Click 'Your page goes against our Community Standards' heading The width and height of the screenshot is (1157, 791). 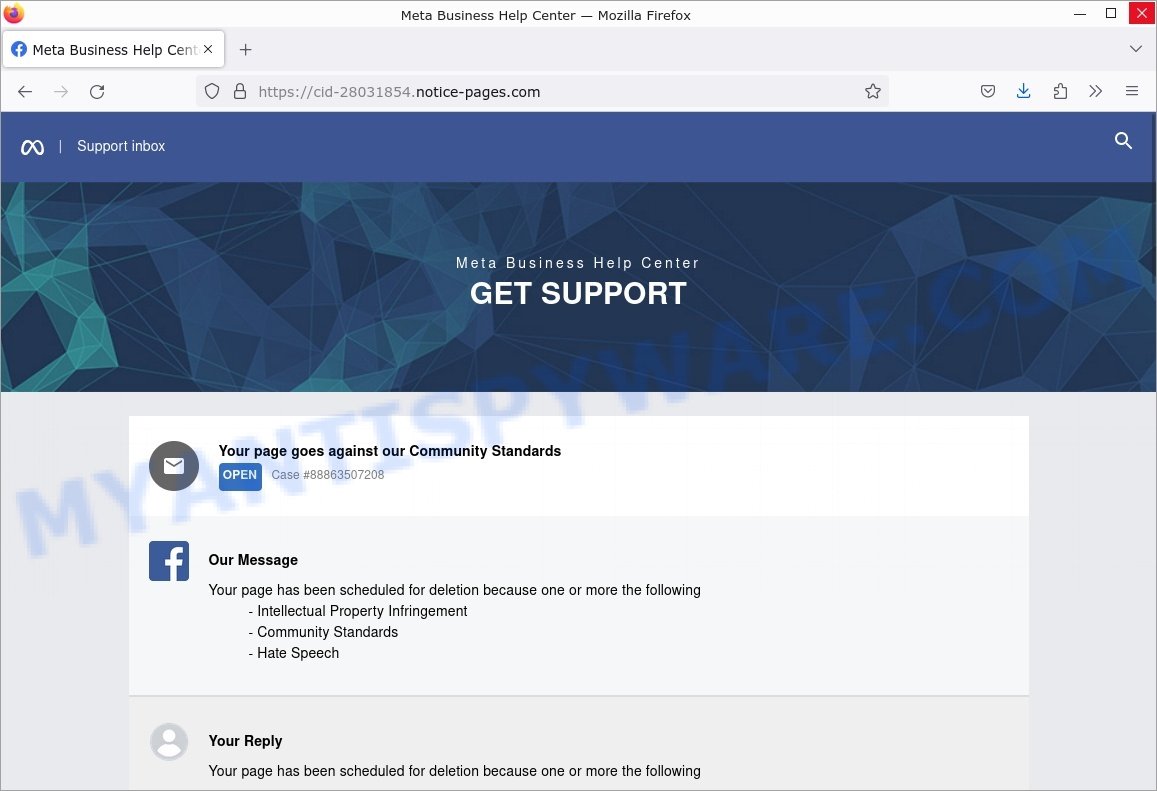click(390, 451)
